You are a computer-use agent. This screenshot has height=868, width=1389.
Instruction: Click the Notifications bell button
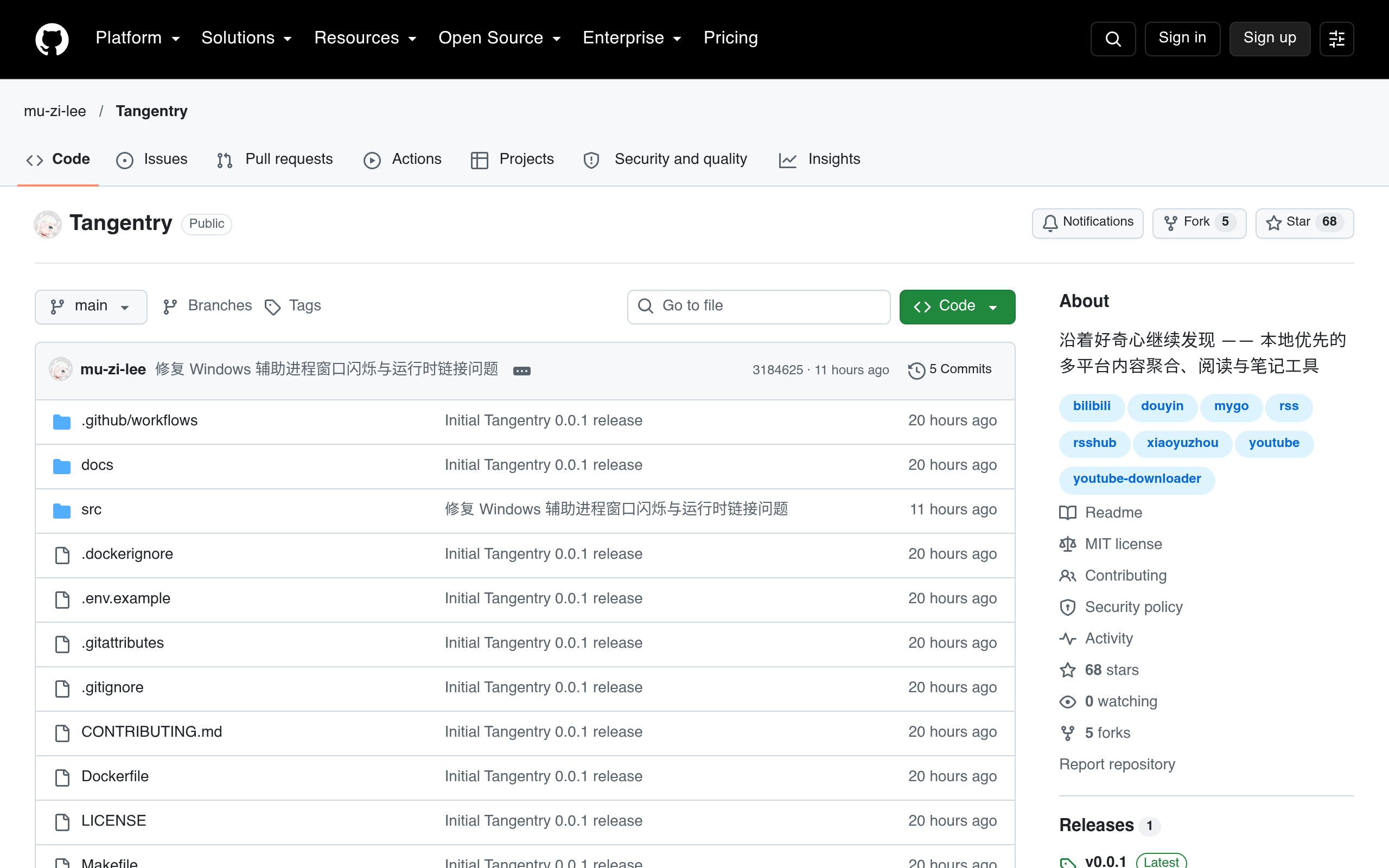point(1088,223)
